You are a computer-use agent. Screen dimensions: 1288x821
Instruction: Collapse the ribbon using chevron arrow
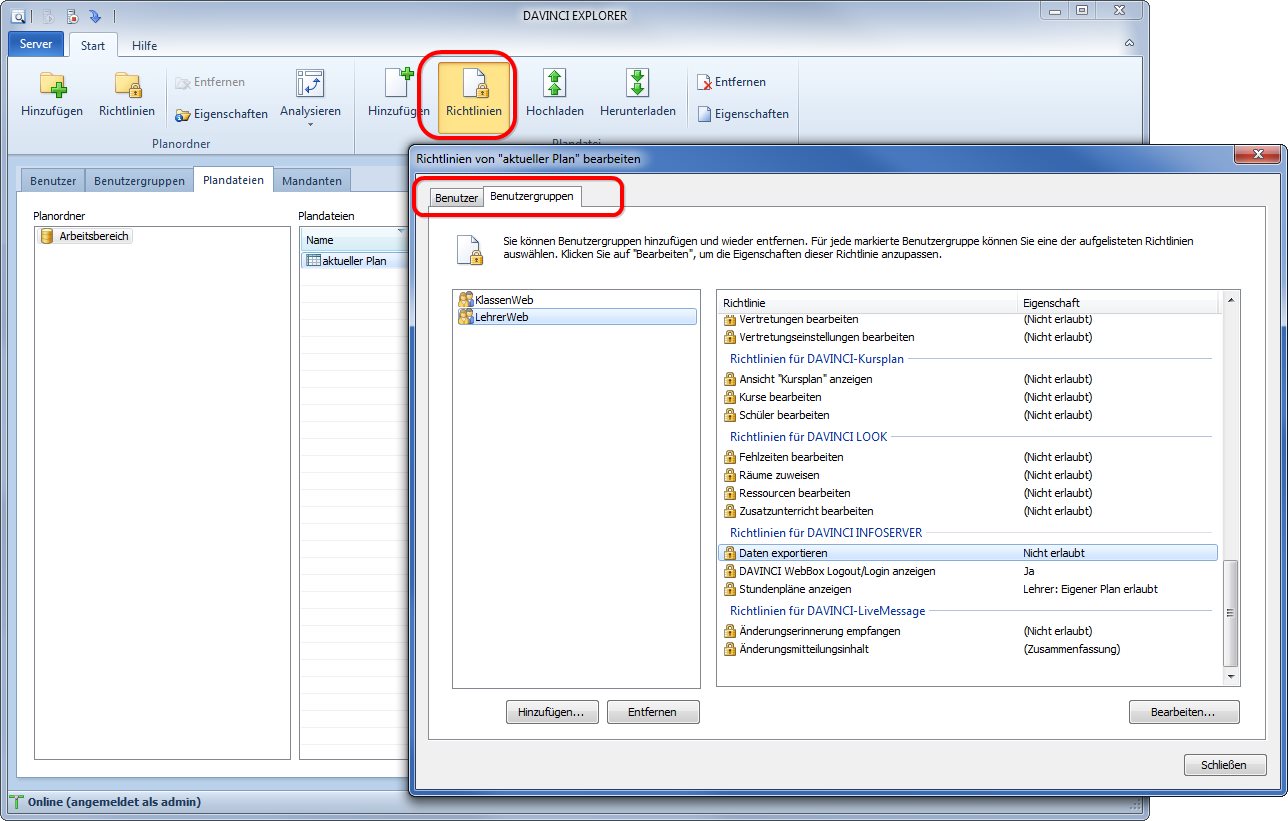[1129, 45]
